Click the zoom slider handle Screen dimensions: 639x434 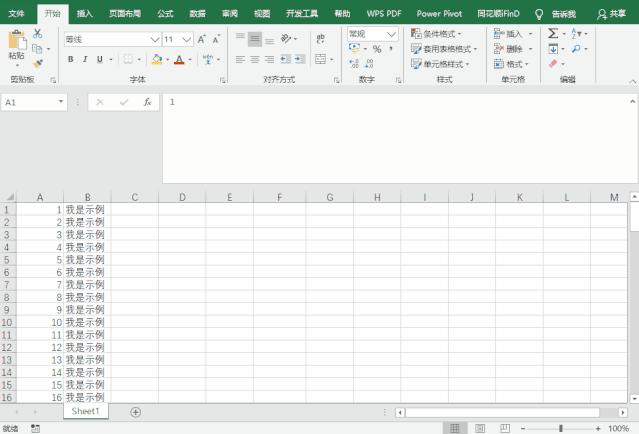561,428
